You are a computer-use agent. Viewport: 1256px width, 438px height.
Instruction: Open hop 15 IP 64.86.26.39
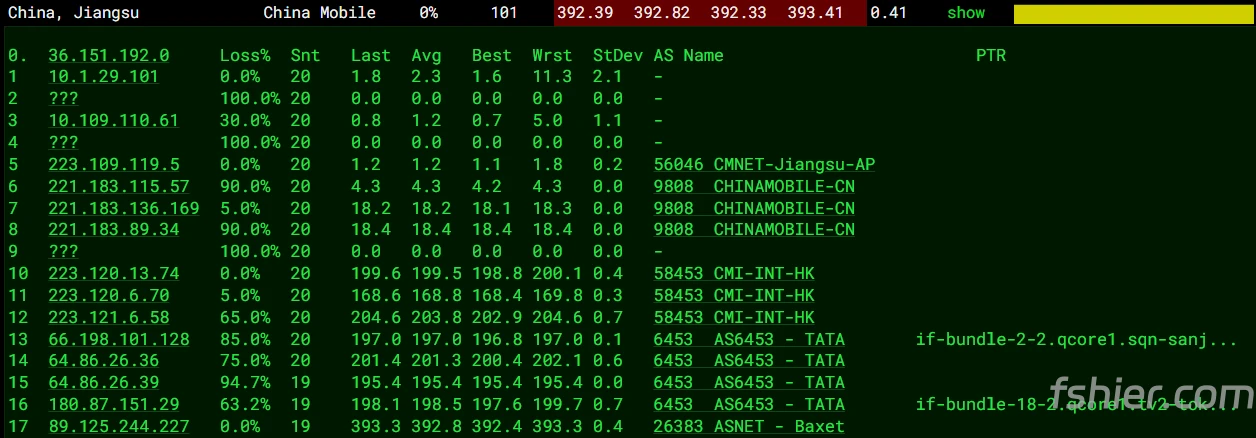click(104, 383)
